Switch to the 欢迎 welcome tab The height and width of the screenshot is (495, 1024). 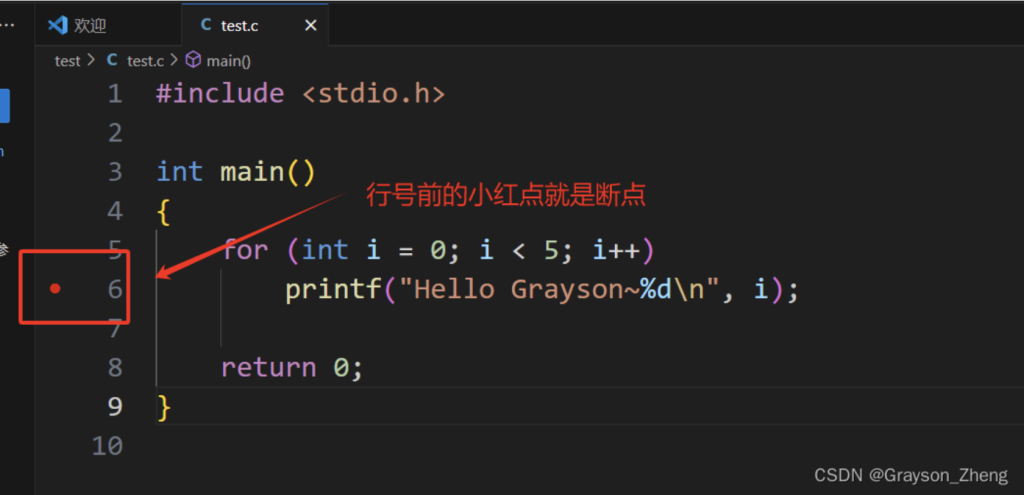tap(90, 25)
